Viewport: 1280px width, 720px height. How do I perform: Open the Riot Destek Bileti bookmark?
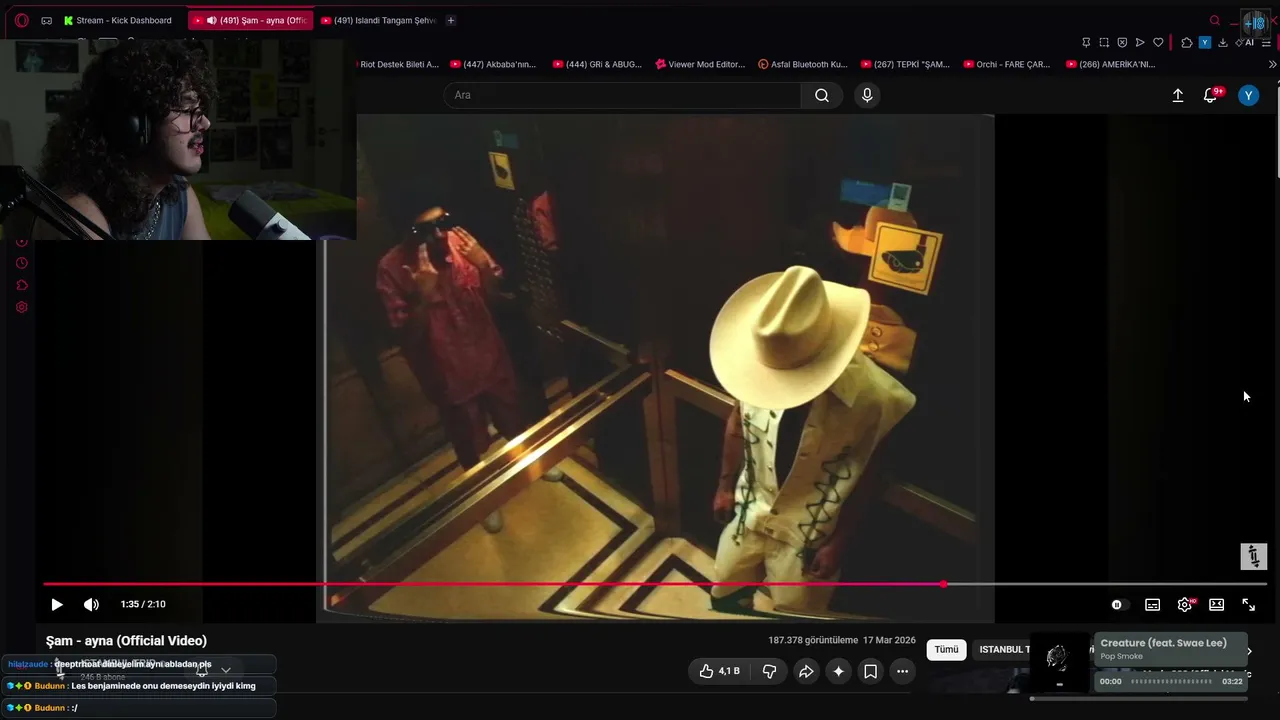tap(399, 64)
